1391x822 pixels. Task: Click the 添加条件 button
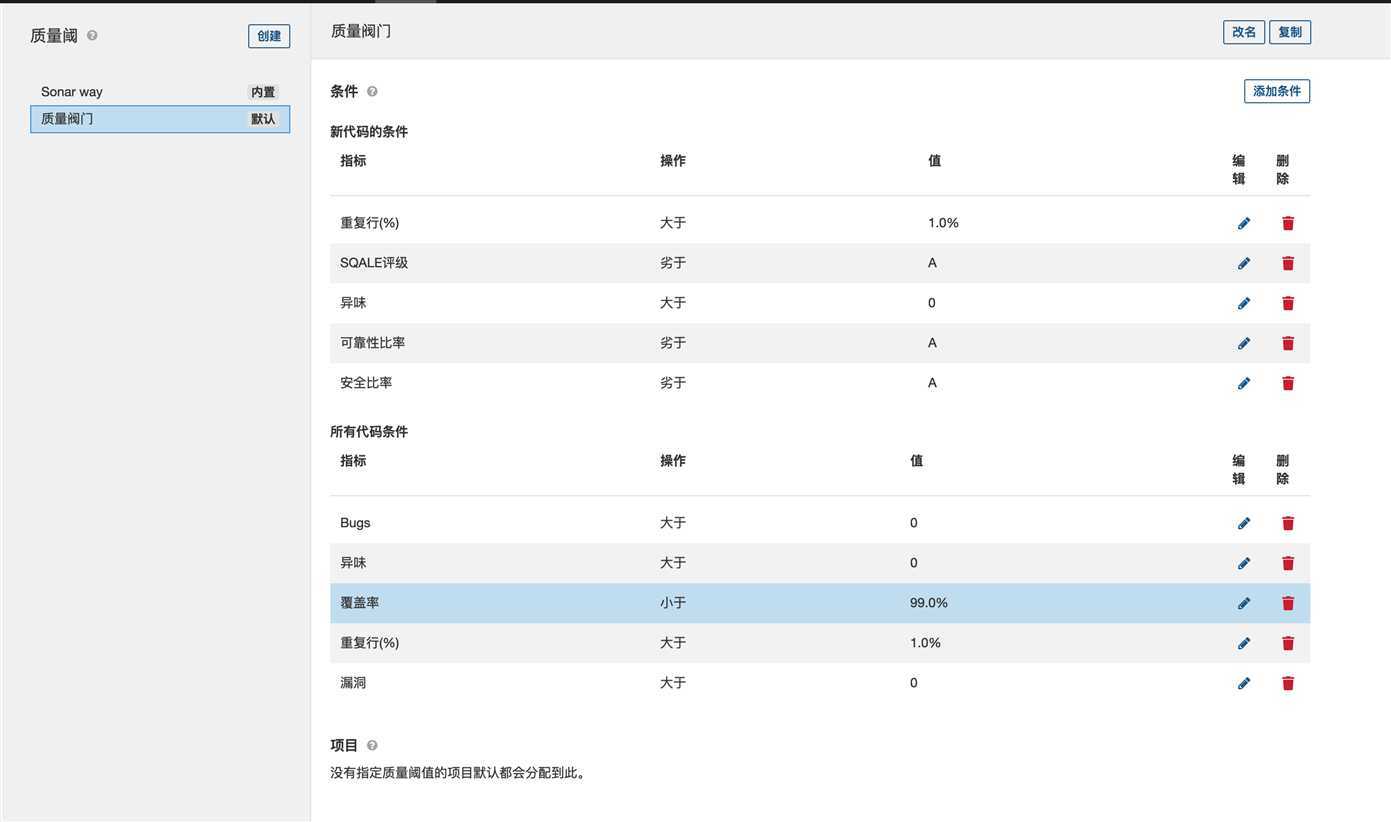point(1277,91)
